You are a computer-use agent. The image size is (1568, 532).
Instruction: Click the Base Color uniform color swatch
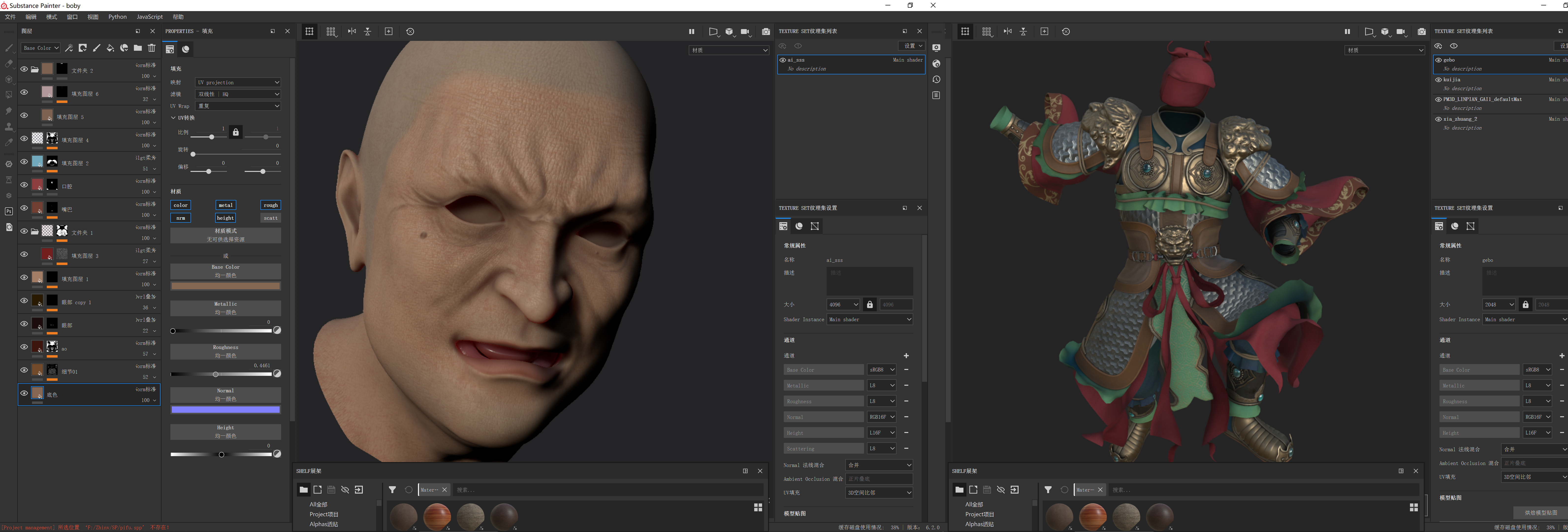click(225, 286)
